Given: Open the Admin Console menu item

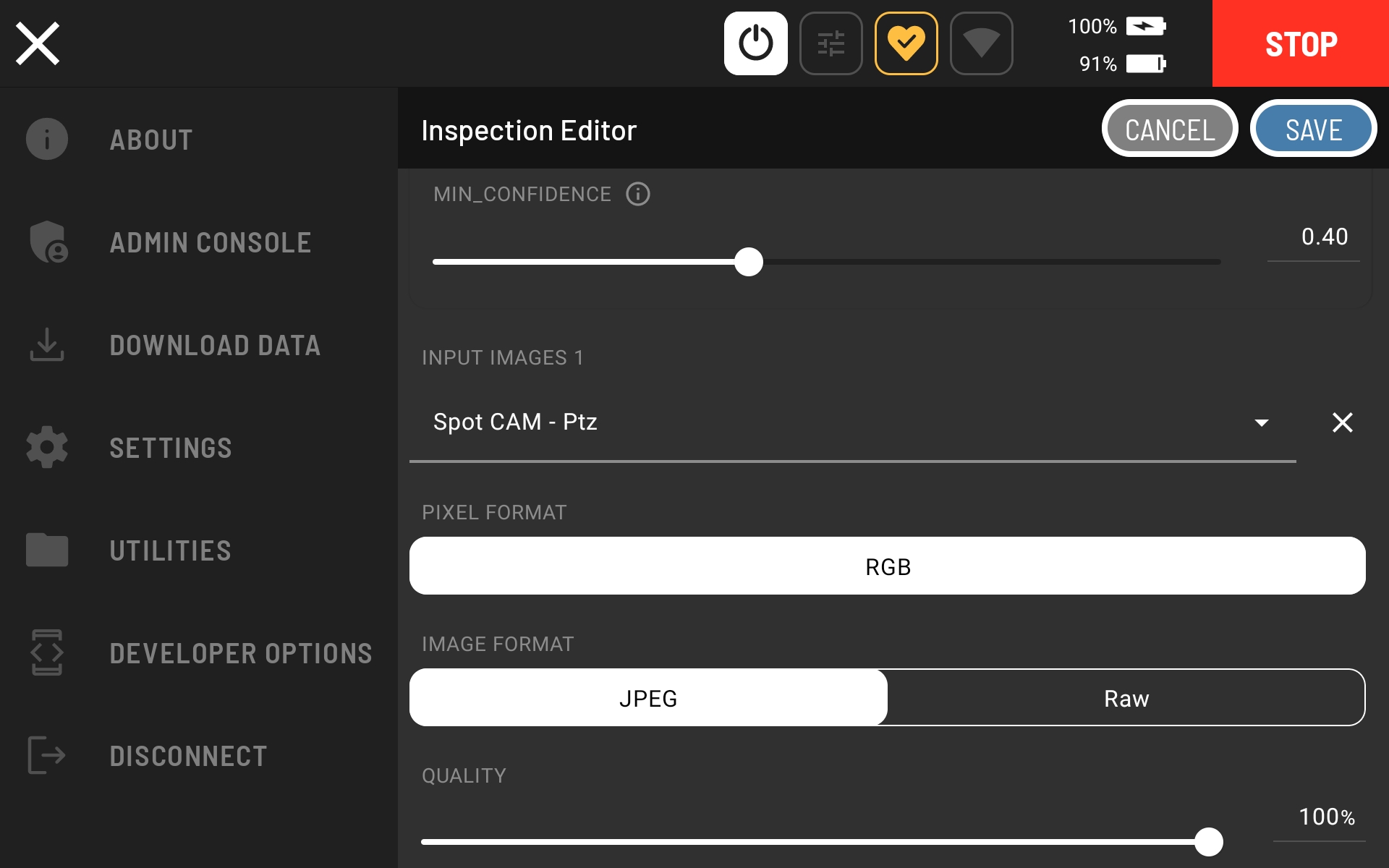Looking at the screenshot, I should click(210, 242).
